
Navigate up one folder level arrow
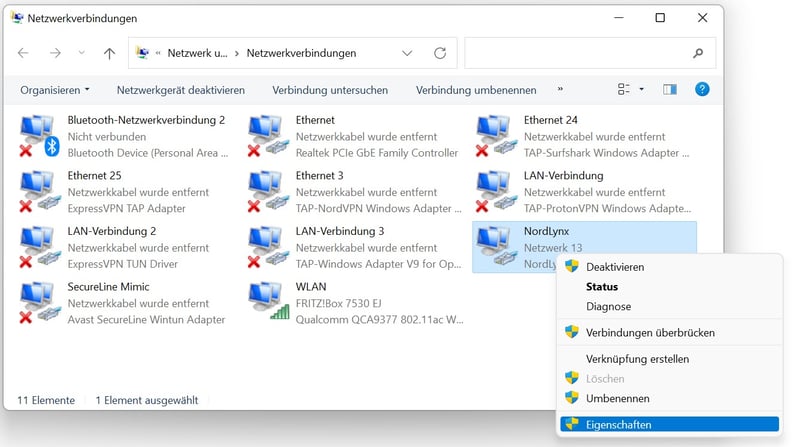(109, 53)
